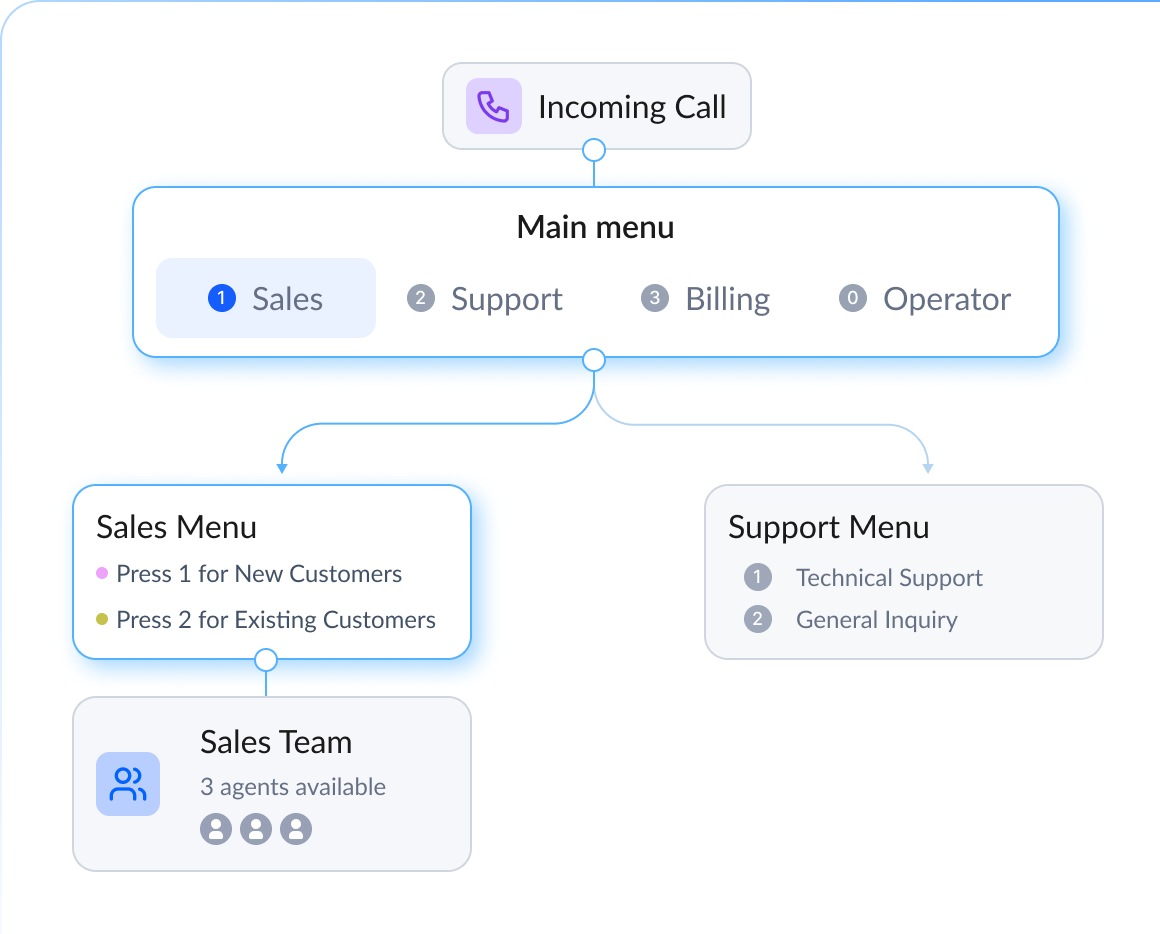Choose the Sales option in Main menu
The image size is (1160, 934).
click(266, 298)
